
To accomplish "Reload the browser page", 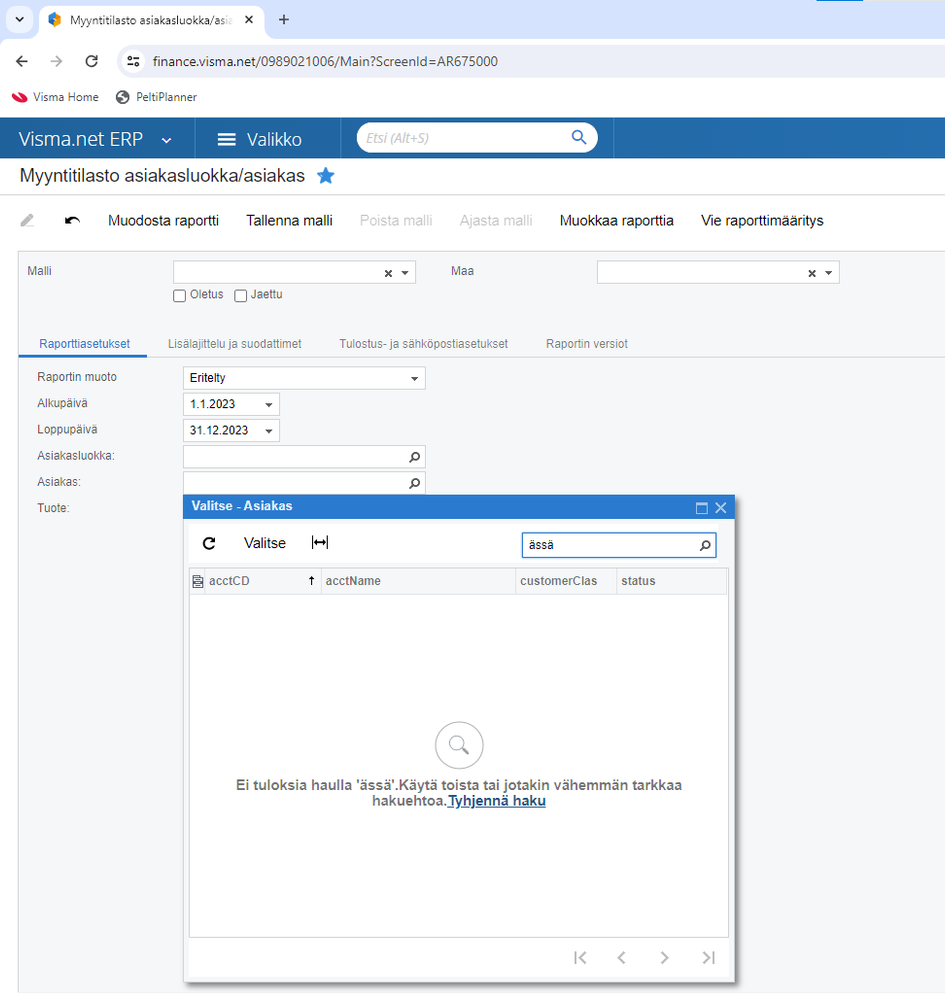I will (x=92, y=61).
